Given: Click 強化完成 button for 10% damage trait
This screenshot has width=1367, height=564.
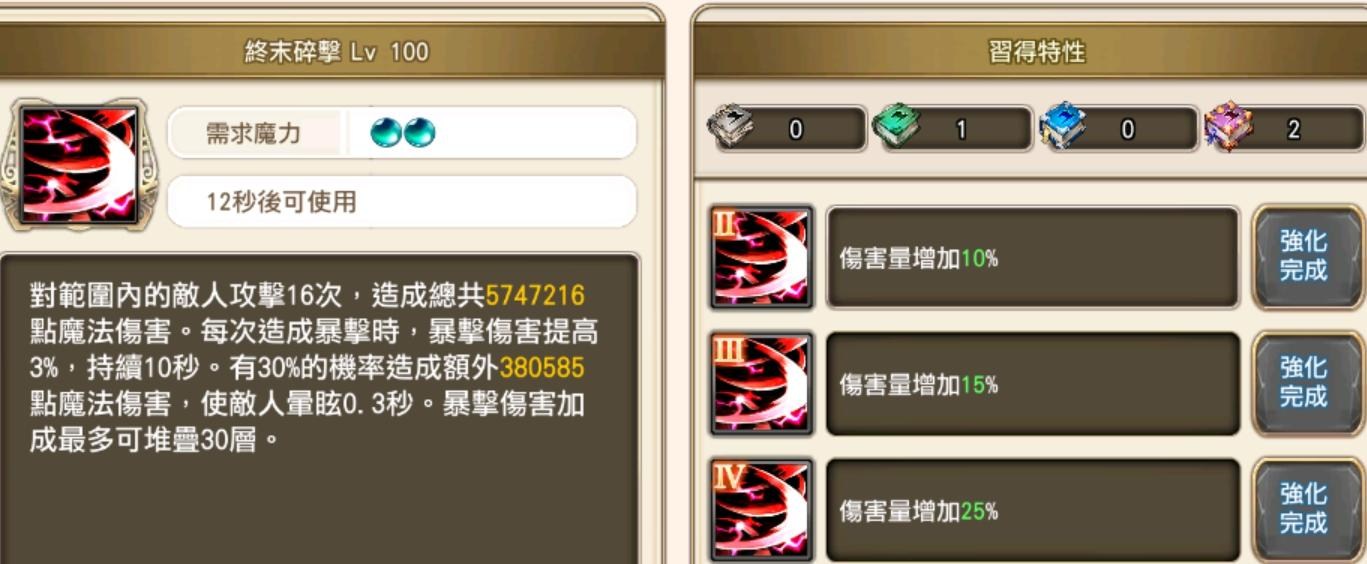Looking at the screenshot, I should click(x=1304, y=257).
